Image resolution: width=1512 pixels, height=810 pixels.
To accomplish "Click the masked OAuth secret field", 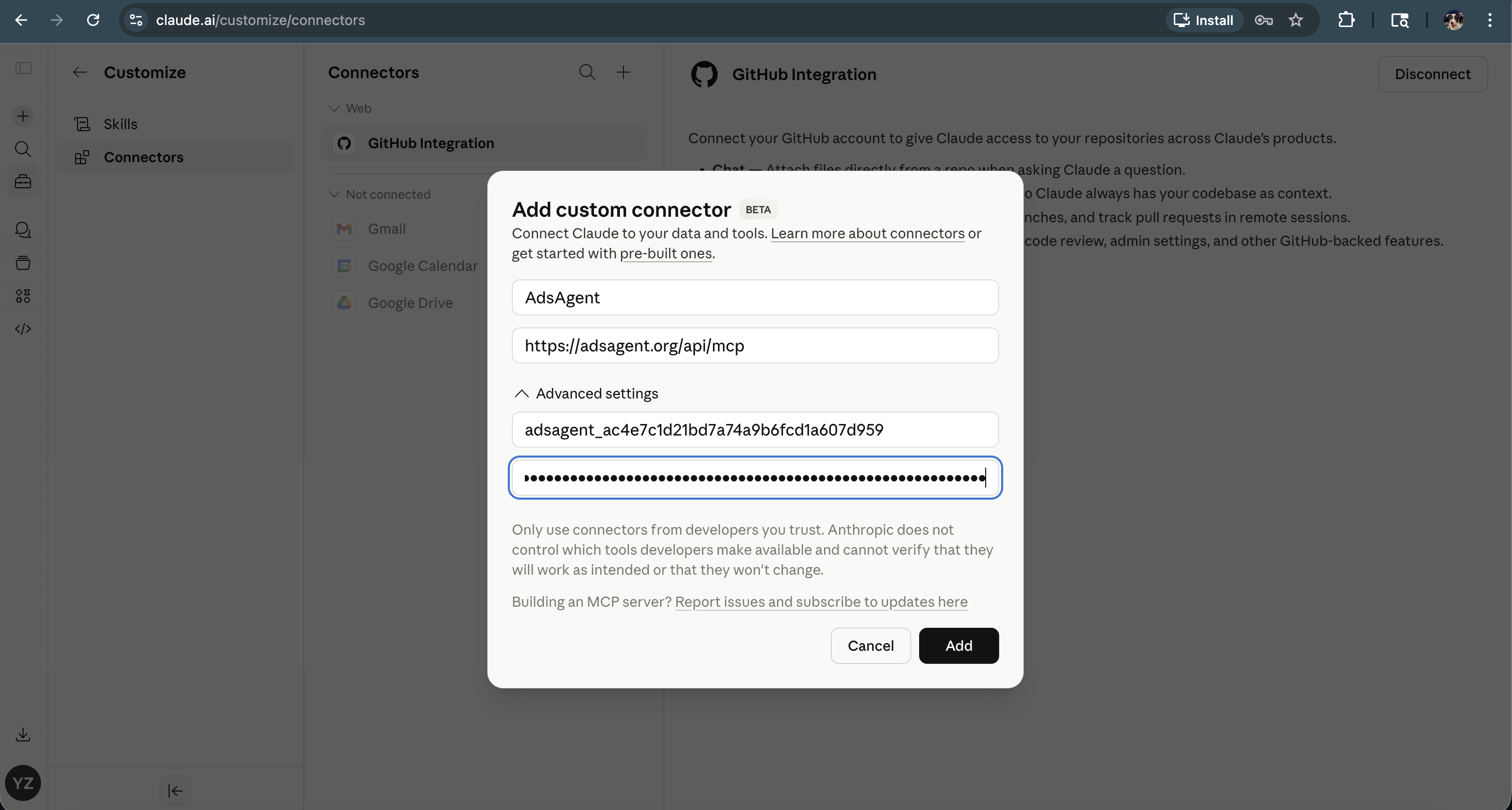I will coord(755,478).
